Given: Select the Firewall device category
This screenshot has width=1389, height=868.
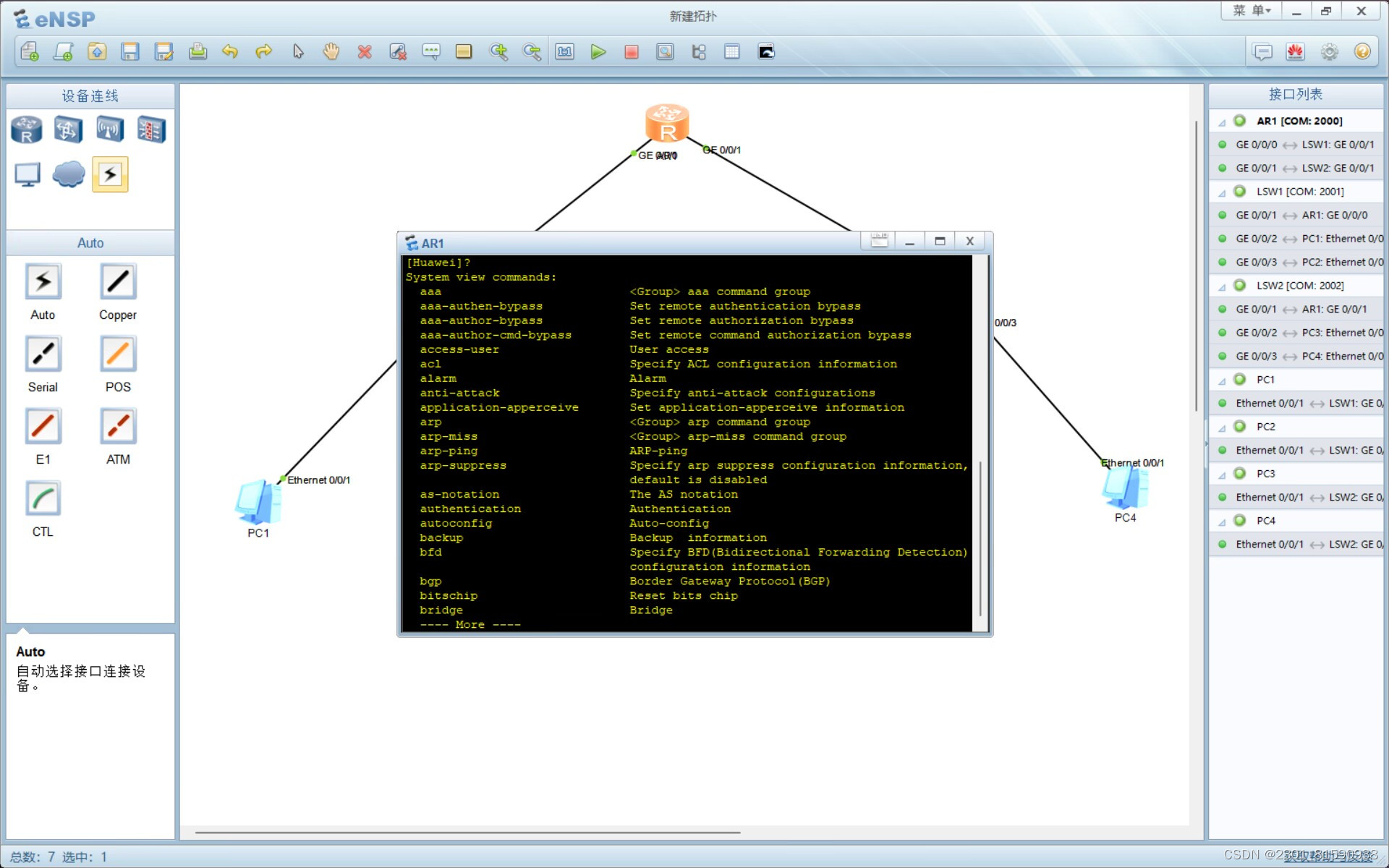Looking at the screenshot, I should coord(151,129).
